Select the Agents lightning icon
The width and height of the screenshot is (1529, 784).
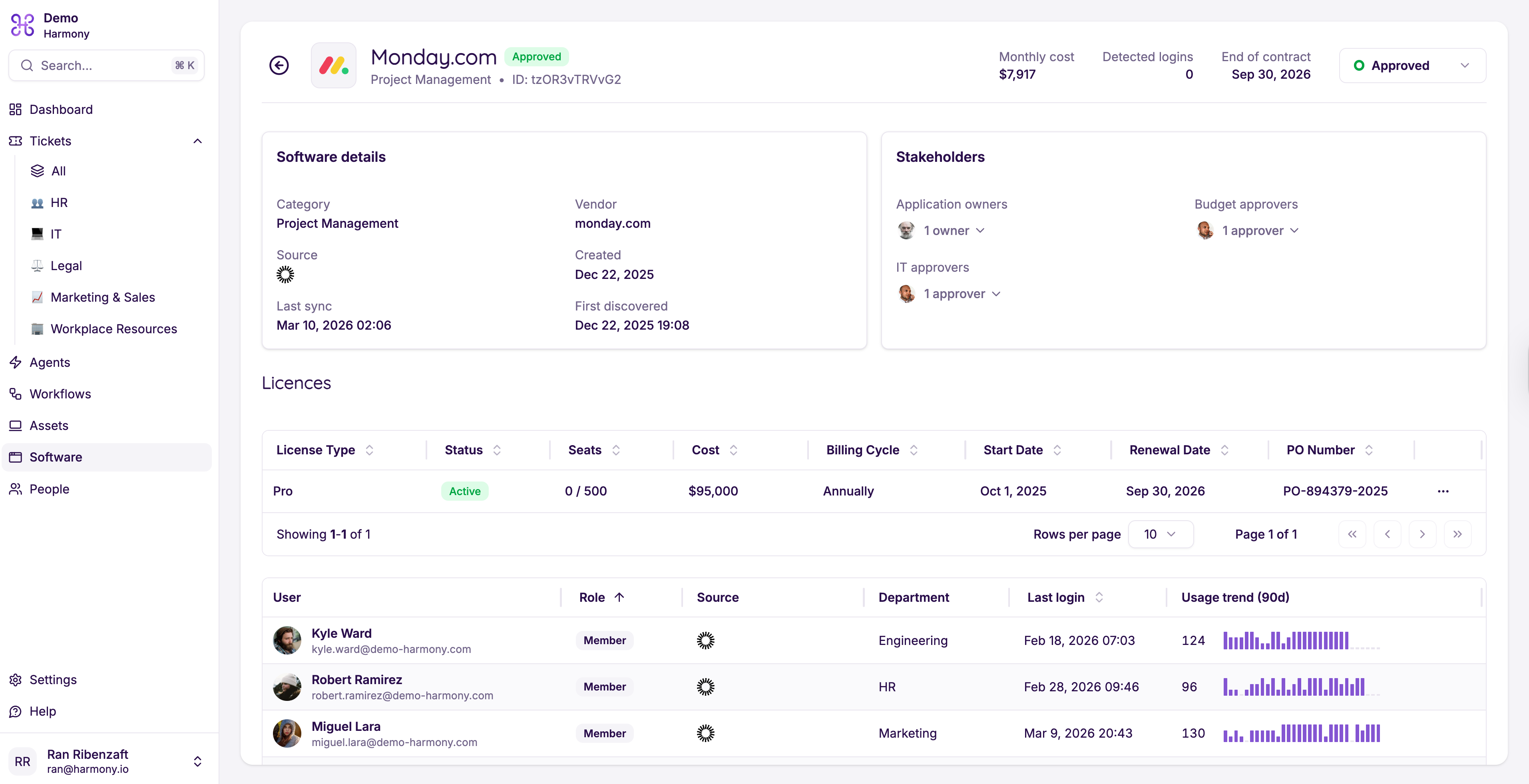point(16,362)
